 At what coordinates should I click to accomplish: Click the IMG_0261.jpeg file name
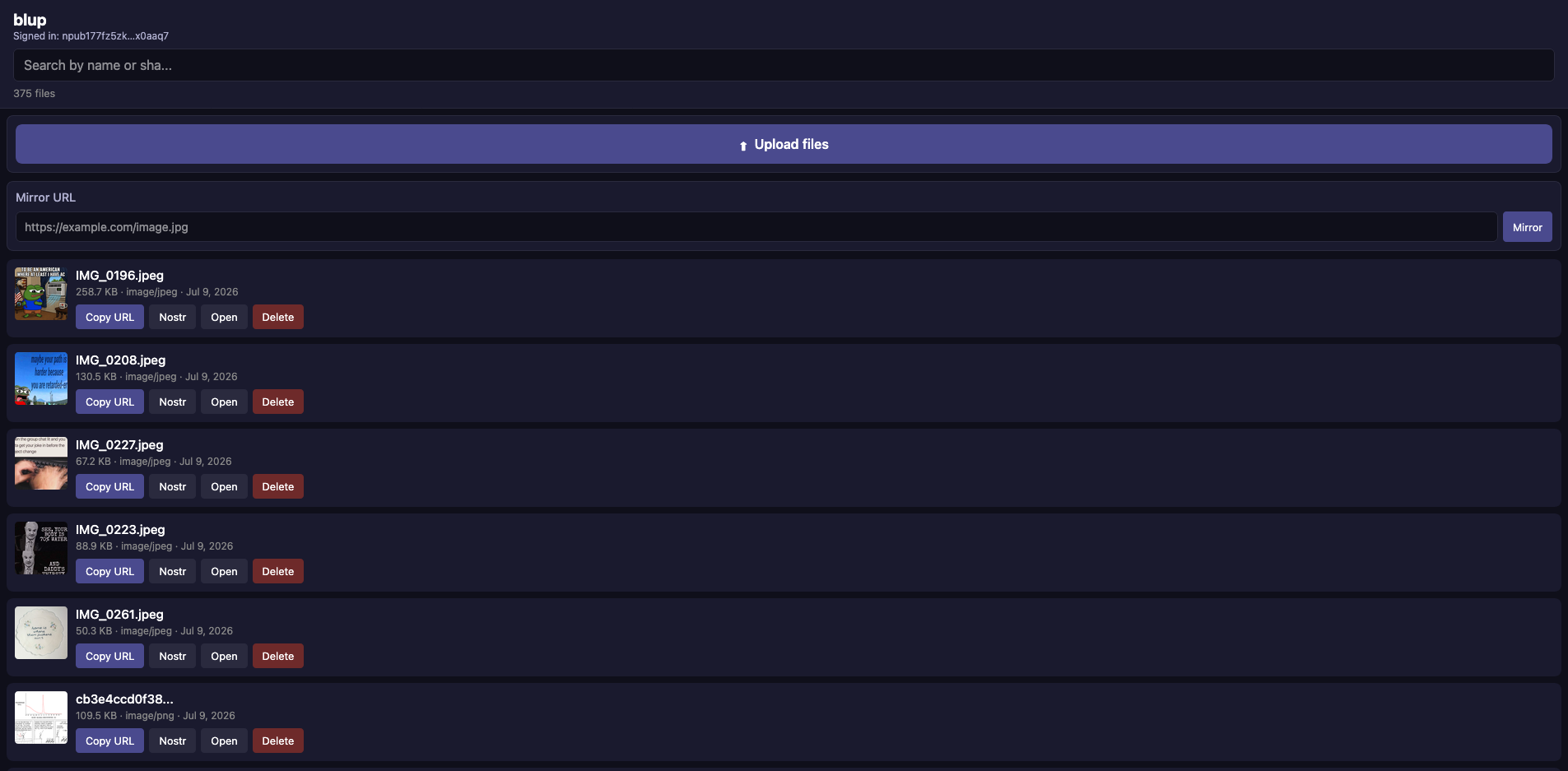[x=119, y=614]
